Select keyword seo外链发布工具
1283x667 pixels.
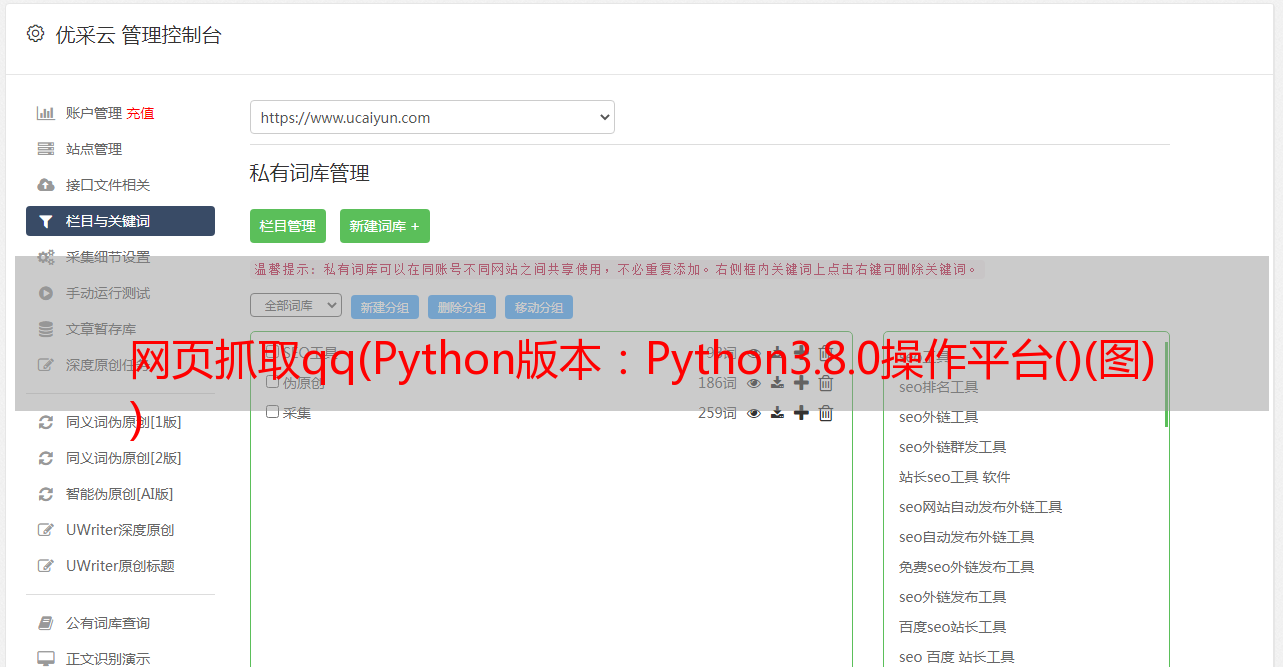[953, 597]
